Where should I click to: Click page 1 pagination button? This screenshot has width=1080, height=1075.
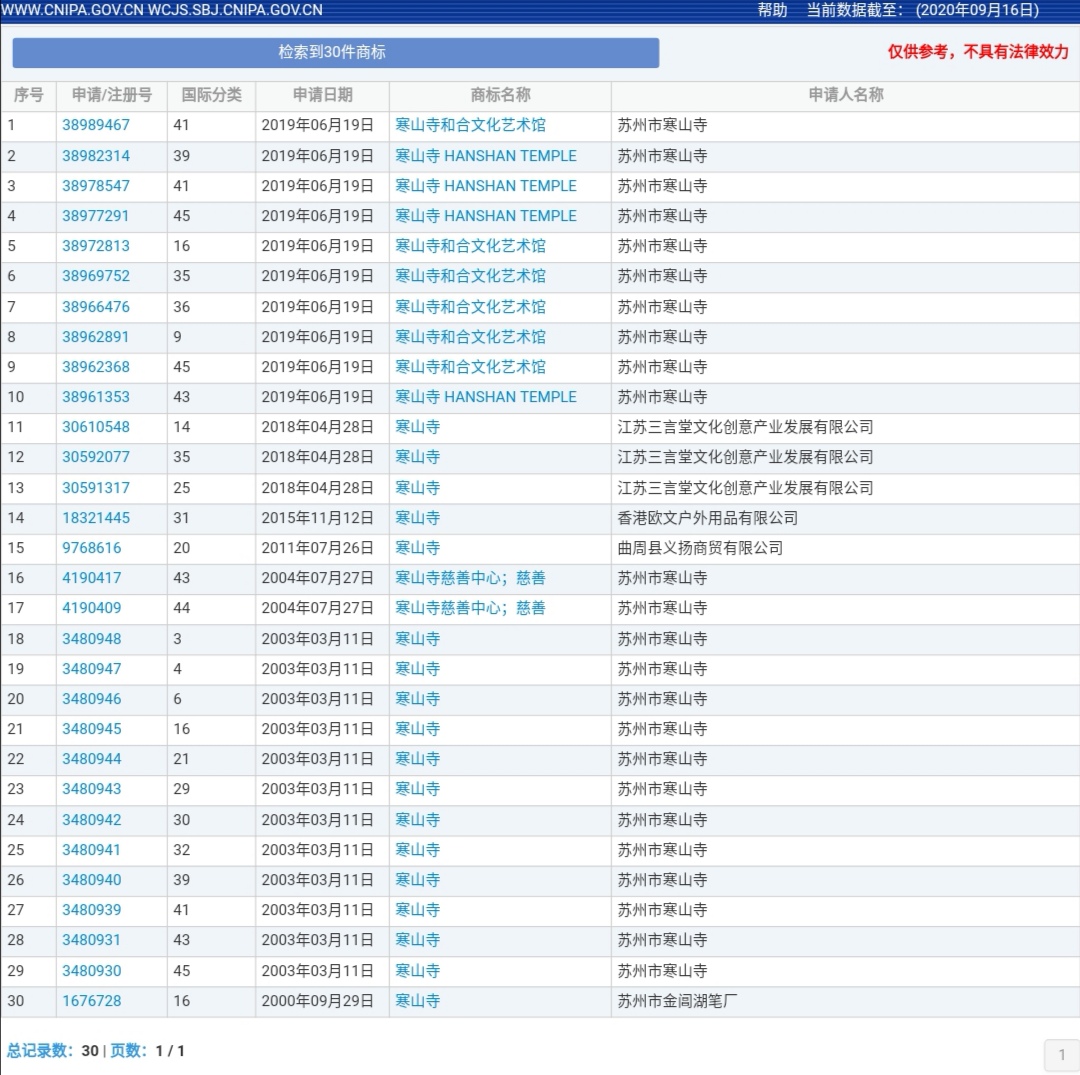click(x=1061, y=1054)
